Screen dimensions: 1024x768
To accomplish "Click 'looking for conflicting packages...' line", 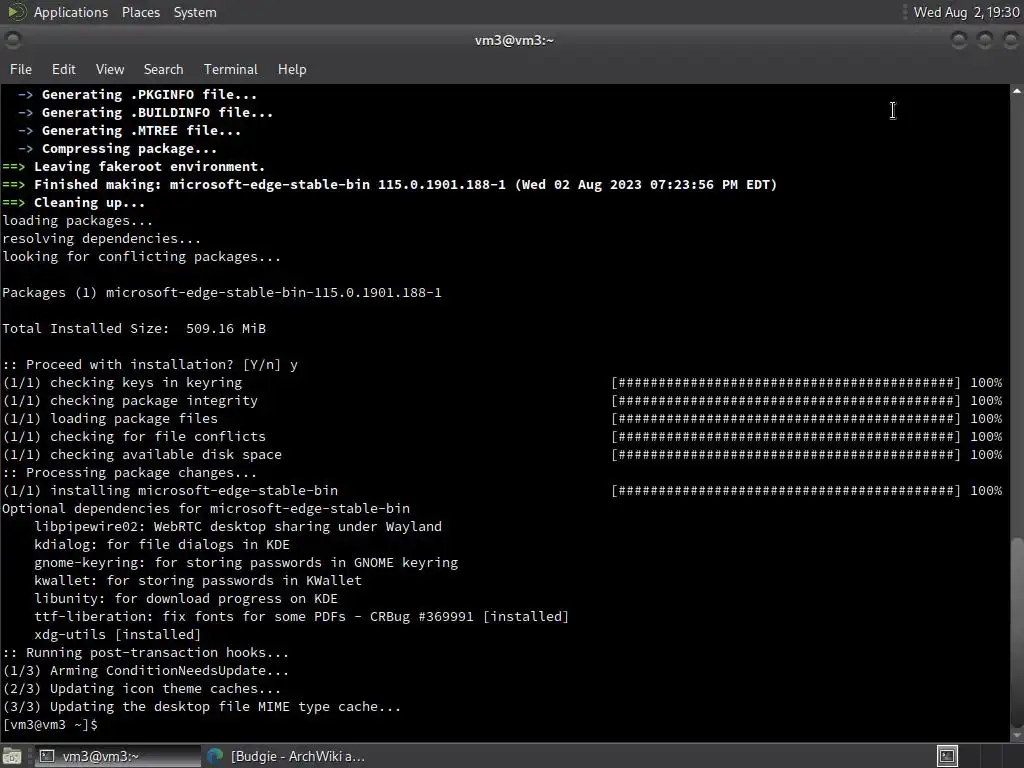I will coord(142,257).
